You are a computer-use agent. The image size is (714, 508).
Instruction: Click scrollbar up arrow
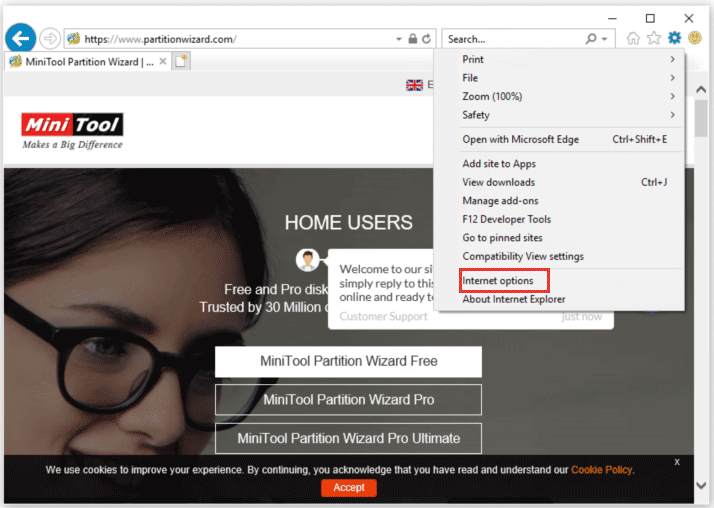pos(701,90)
